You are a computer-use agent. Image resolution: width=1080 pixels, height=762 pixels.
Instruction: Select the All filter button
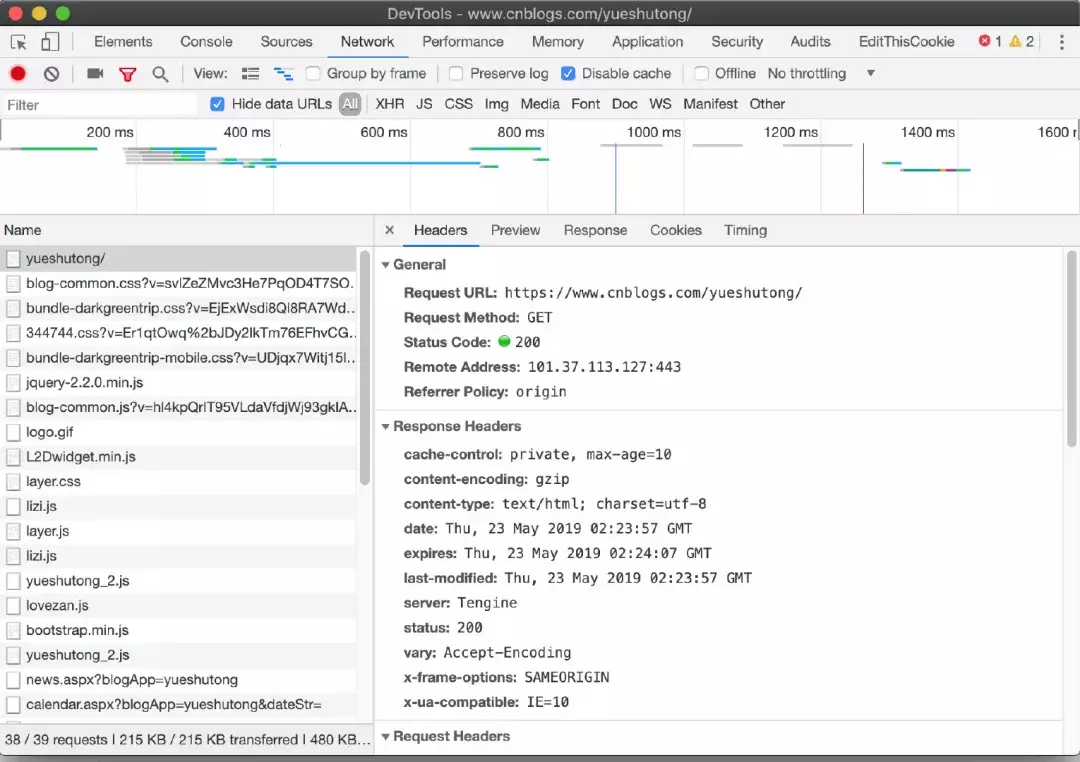[350, 104]
